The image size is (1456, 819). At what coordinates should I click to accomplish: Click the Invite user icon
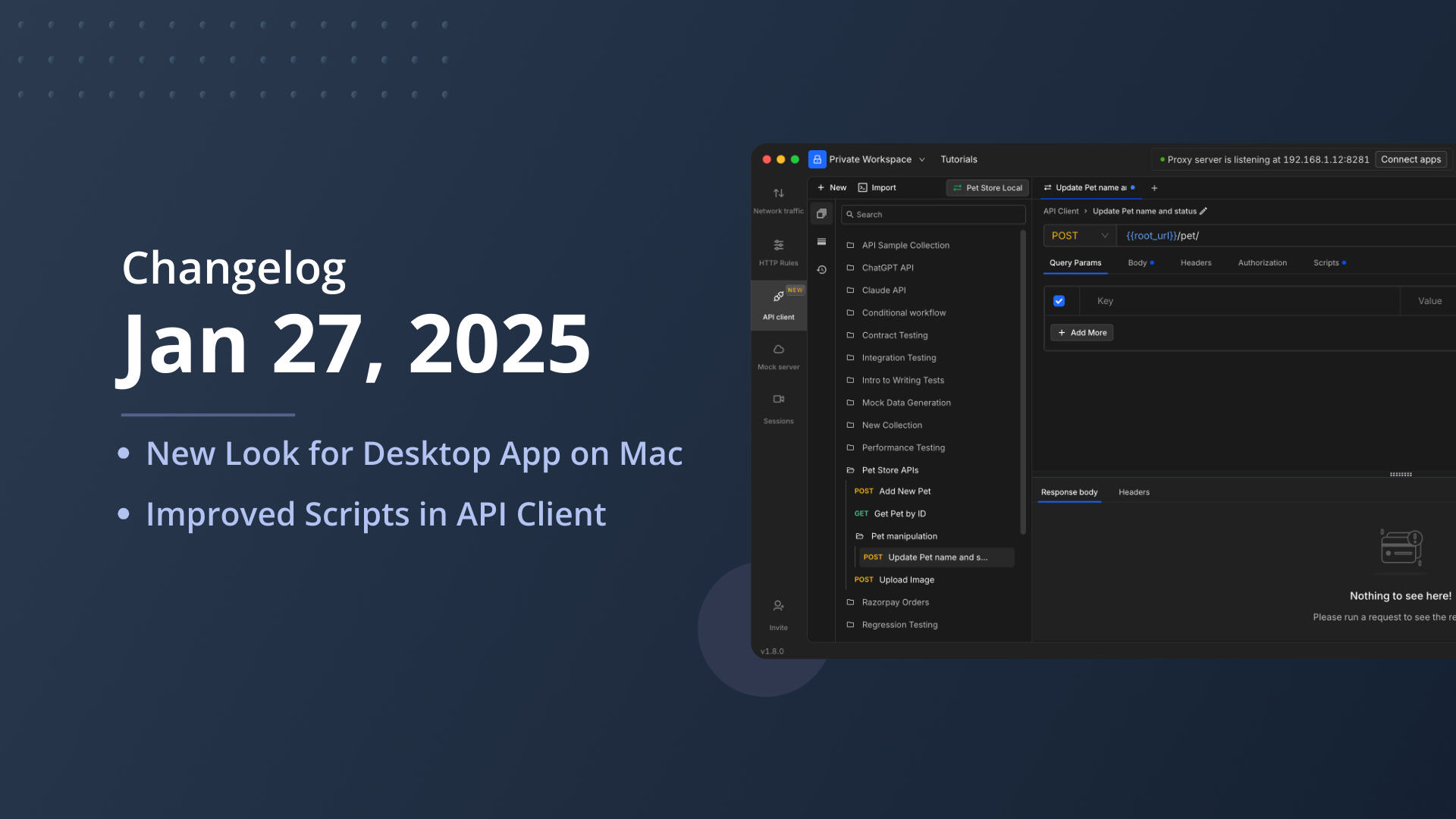[778, 606]
